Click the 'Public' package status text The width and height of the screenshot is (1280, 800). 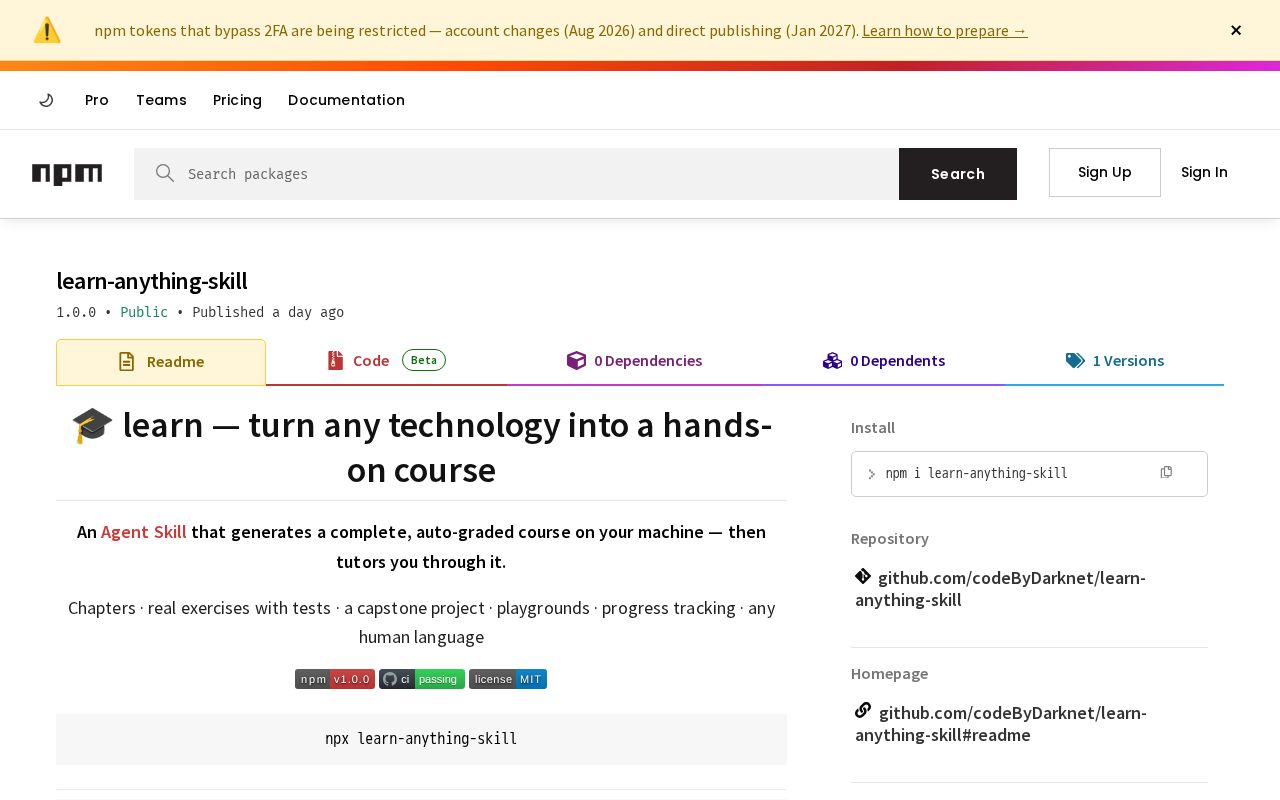point(144,312)
